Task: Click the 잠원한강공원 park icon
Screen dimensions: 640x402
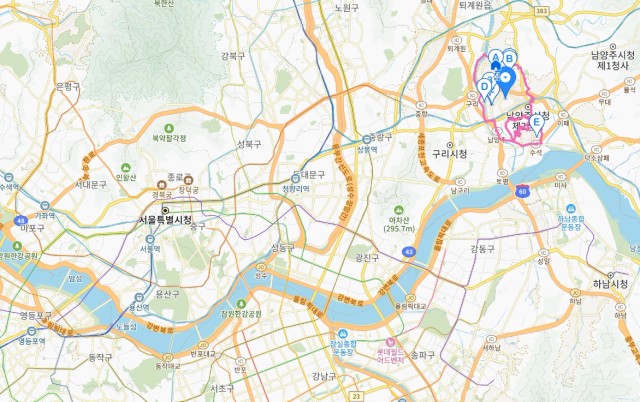Action: 241,304
